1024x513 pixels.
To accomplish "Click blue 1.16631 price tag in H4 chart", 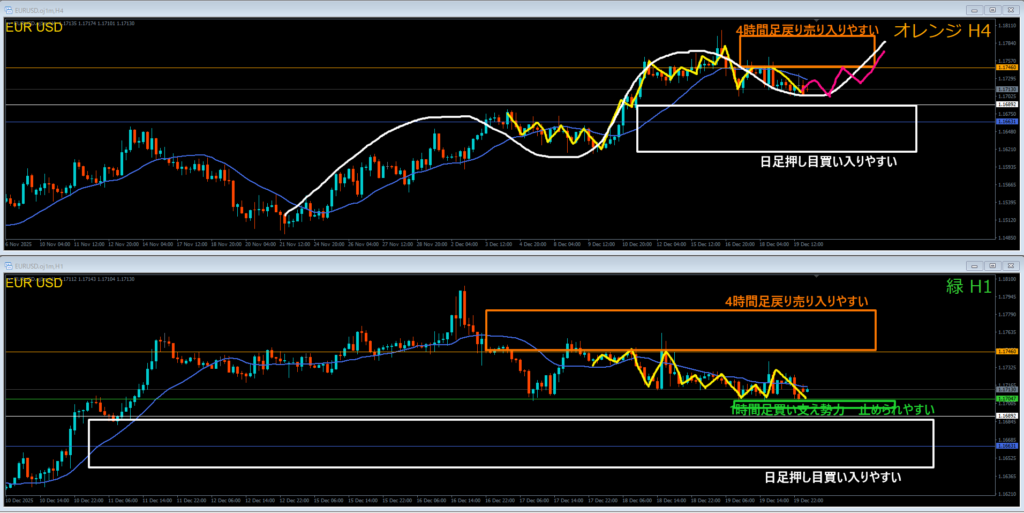I will [x=1006, y=121].
